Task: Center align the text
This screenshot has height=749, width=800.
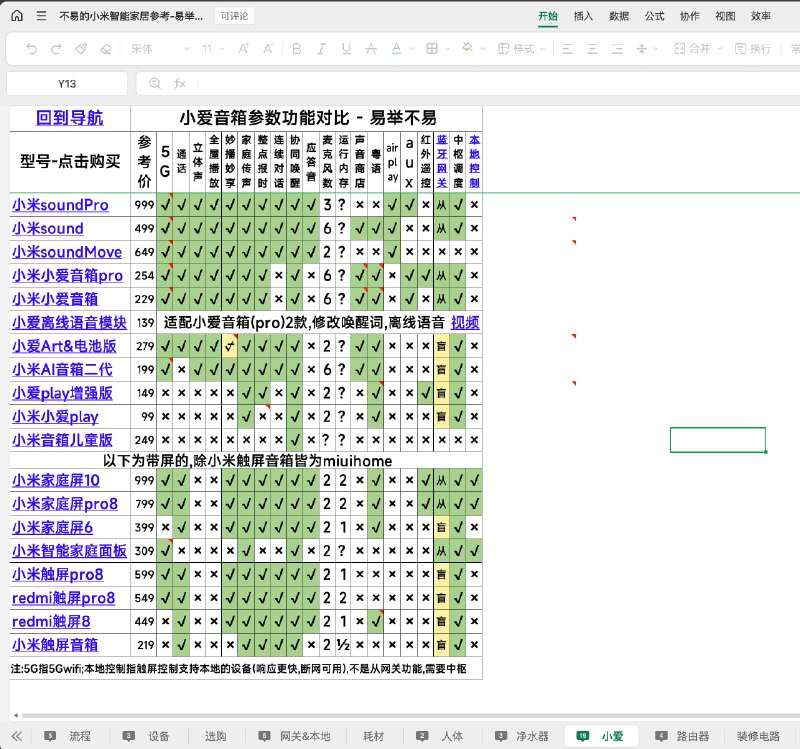Action: (592, 49)
